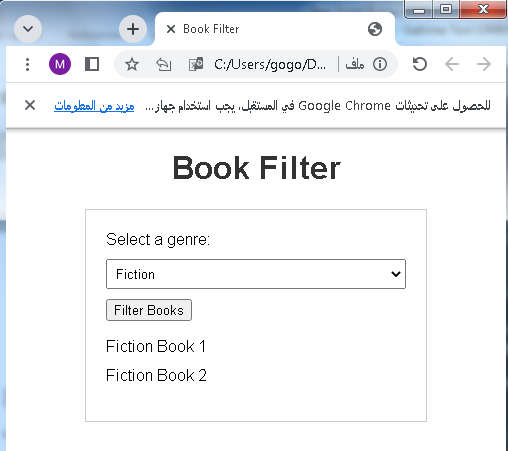Click the dropdown arrow of genre select
Viewport: 508px width, 451px height.
(x=396, y=274)
